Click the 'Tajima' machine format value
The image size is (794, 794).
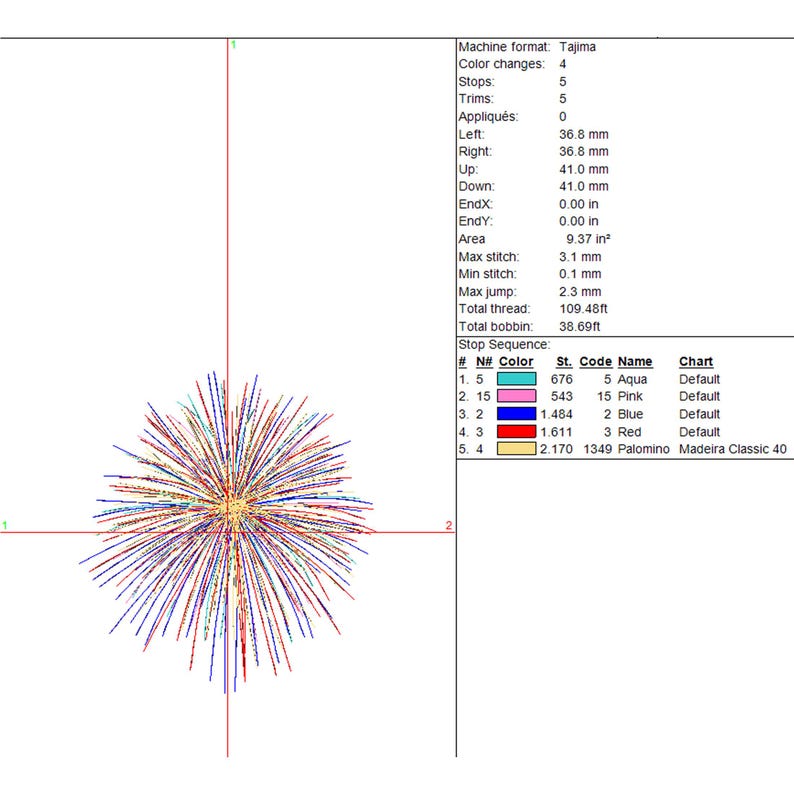577,47
